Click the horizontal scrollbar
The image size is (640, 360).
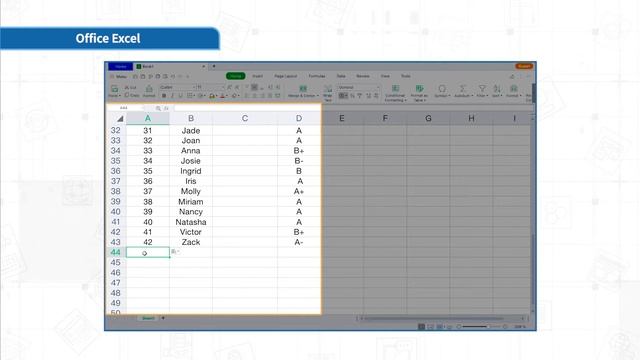click(442, 318)
